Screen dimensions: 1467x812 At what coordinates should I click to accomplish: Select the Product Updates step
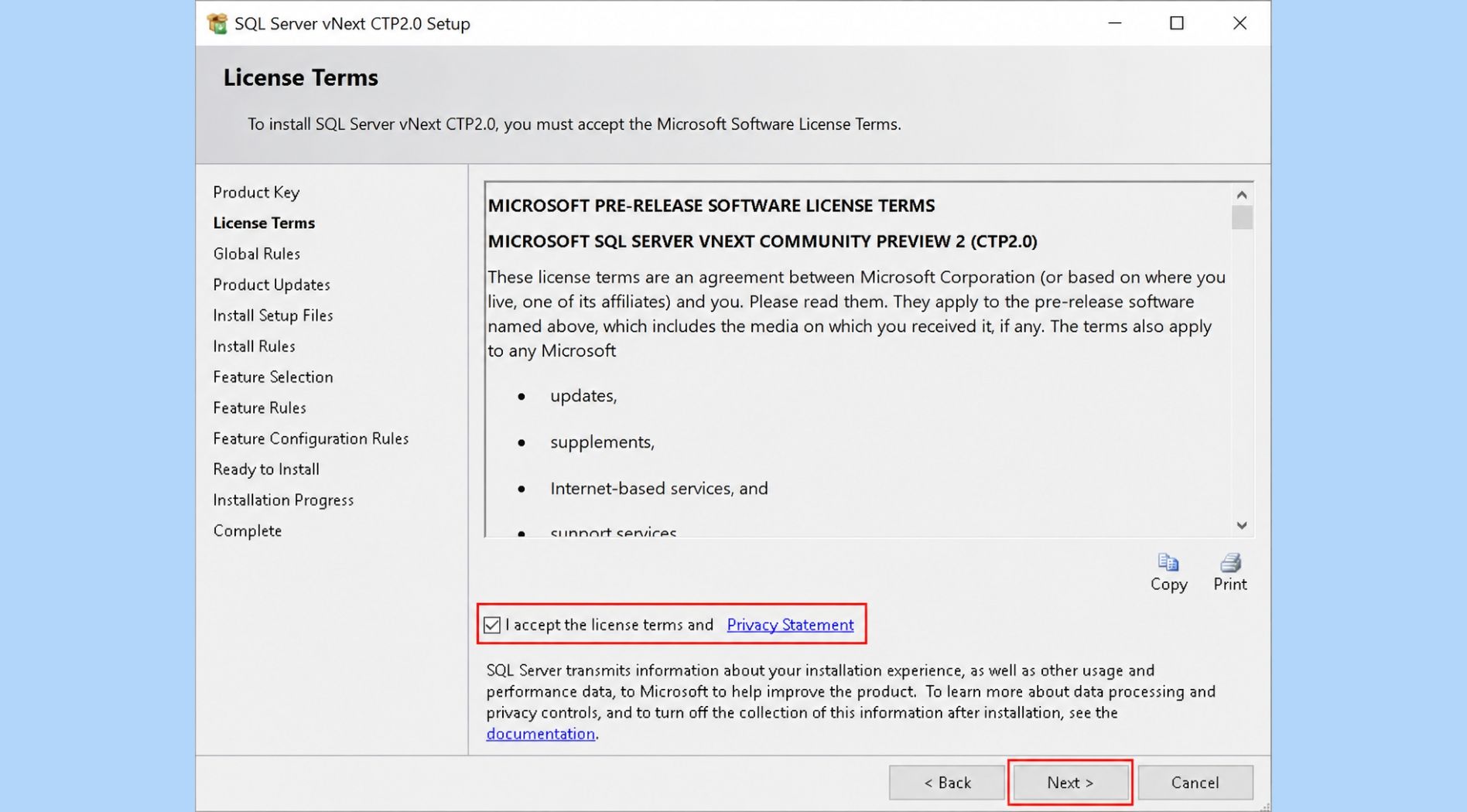[272, 285]
